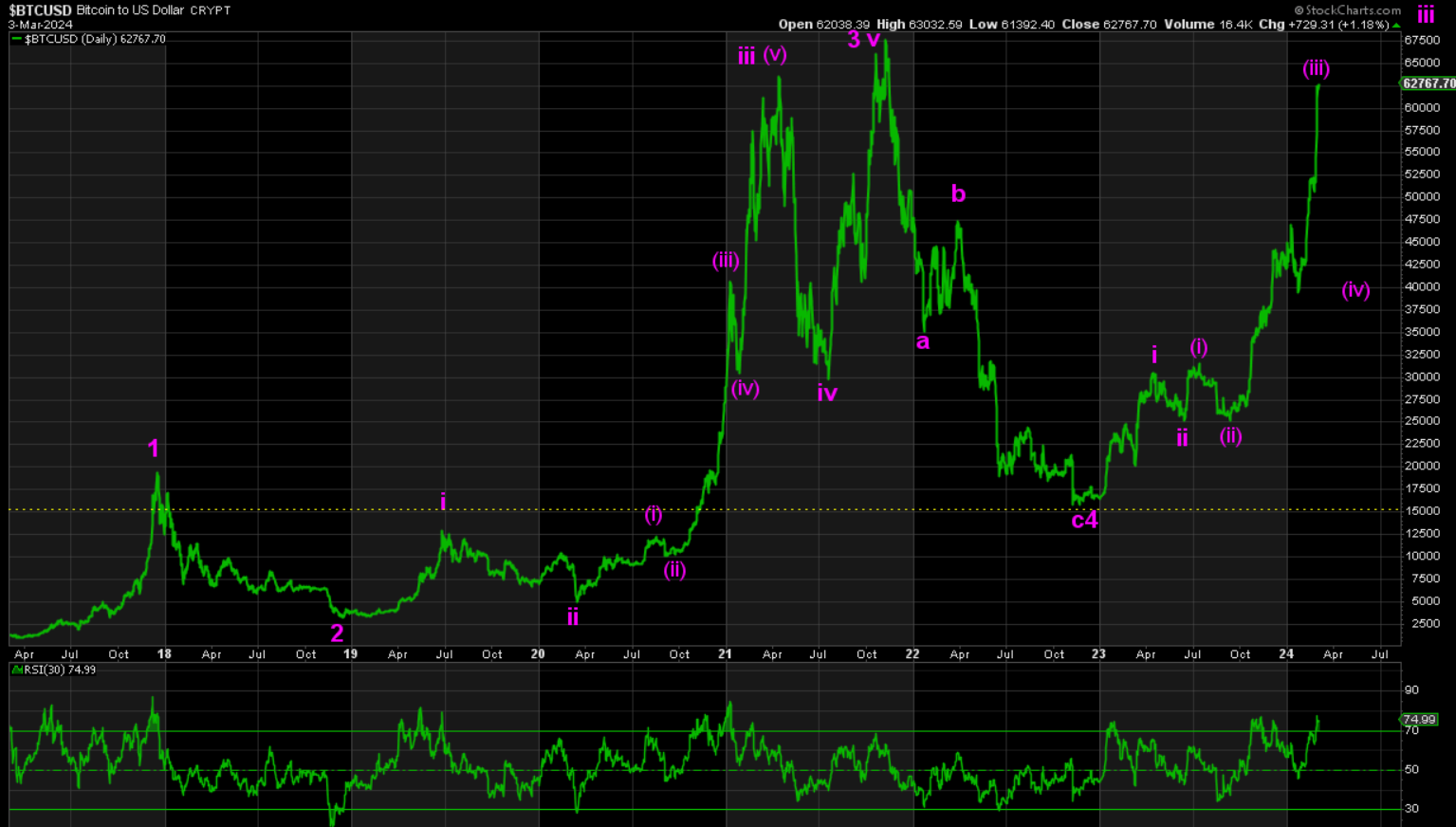
Task: Click the year '23' marker on the time axis
Action: tap(1098, 654)
